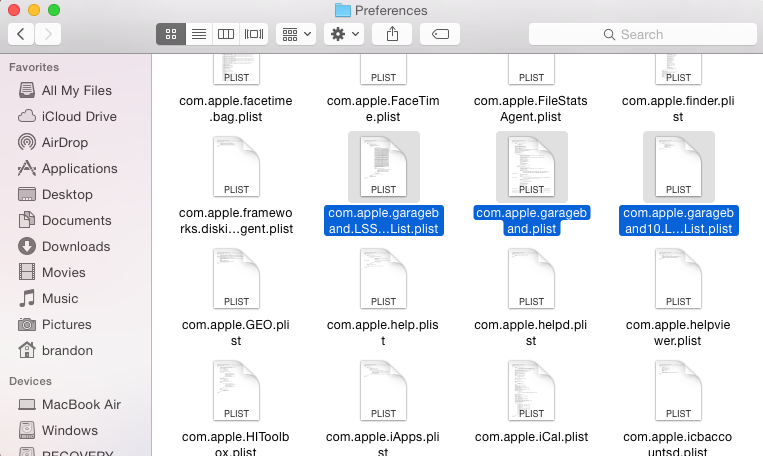This screenshot has height=456, width=763.
Task: Open the Action gear menu
Action: (344, 34)
